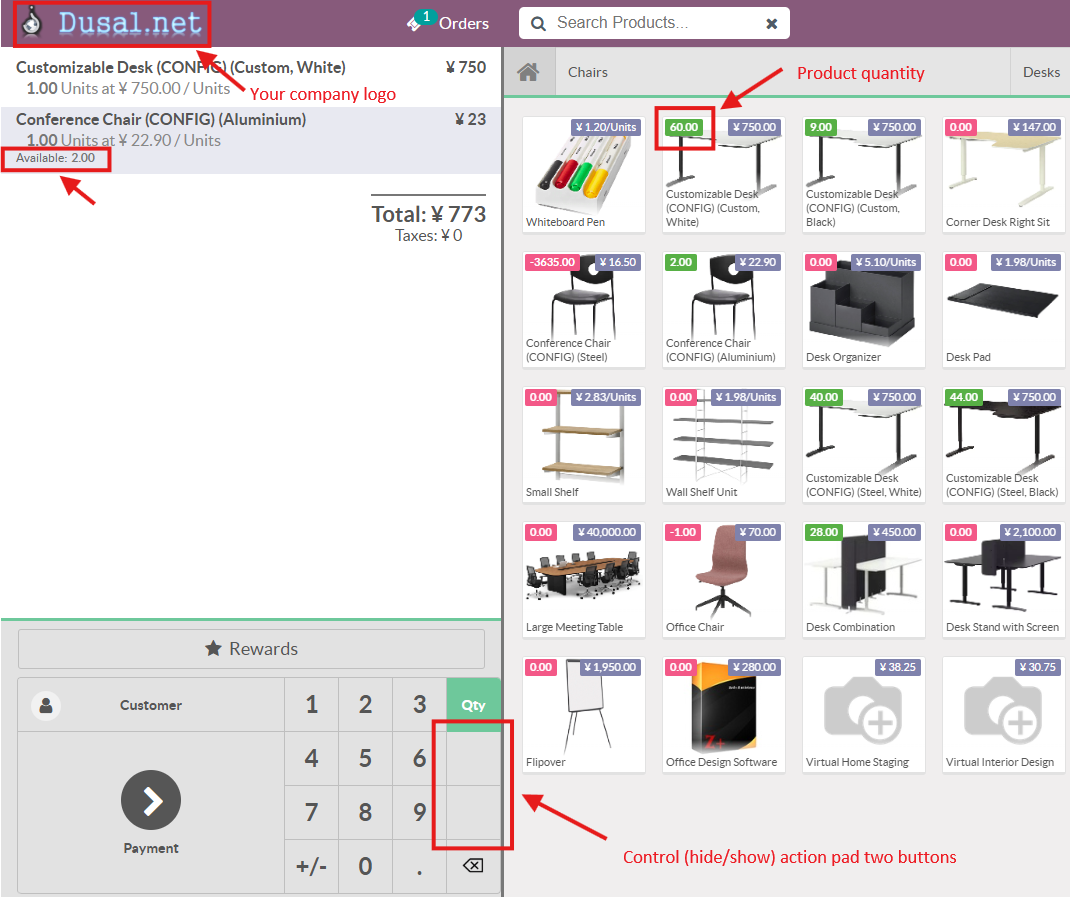
Task: Add the Virtual Home Staging product
Action: pyautogui.click(x=863, y=713)
